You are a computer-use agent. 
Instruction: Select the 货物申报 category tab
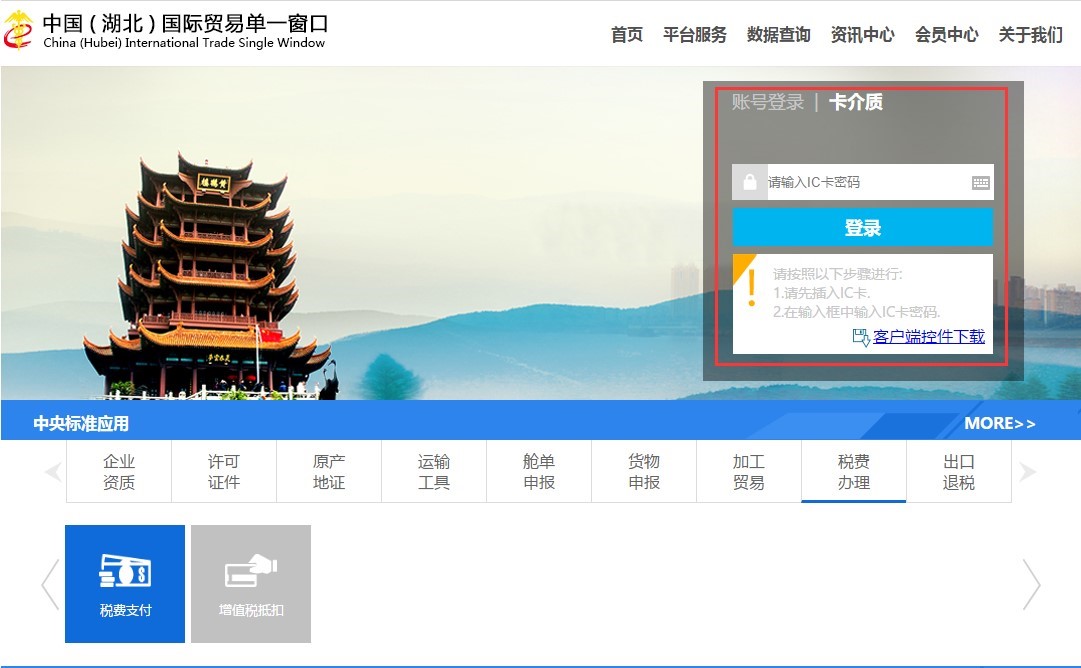[x=644, y=472]
